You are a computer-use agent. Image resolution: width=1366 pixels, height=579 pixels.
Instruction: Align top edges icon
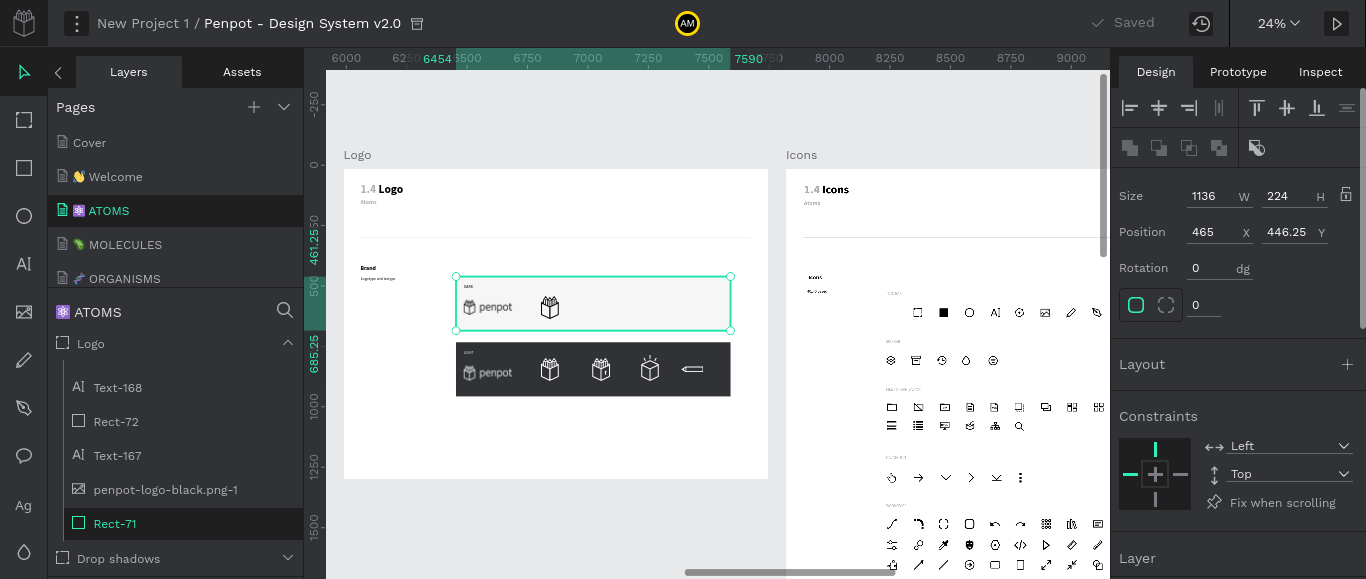tap(1257, 108)
